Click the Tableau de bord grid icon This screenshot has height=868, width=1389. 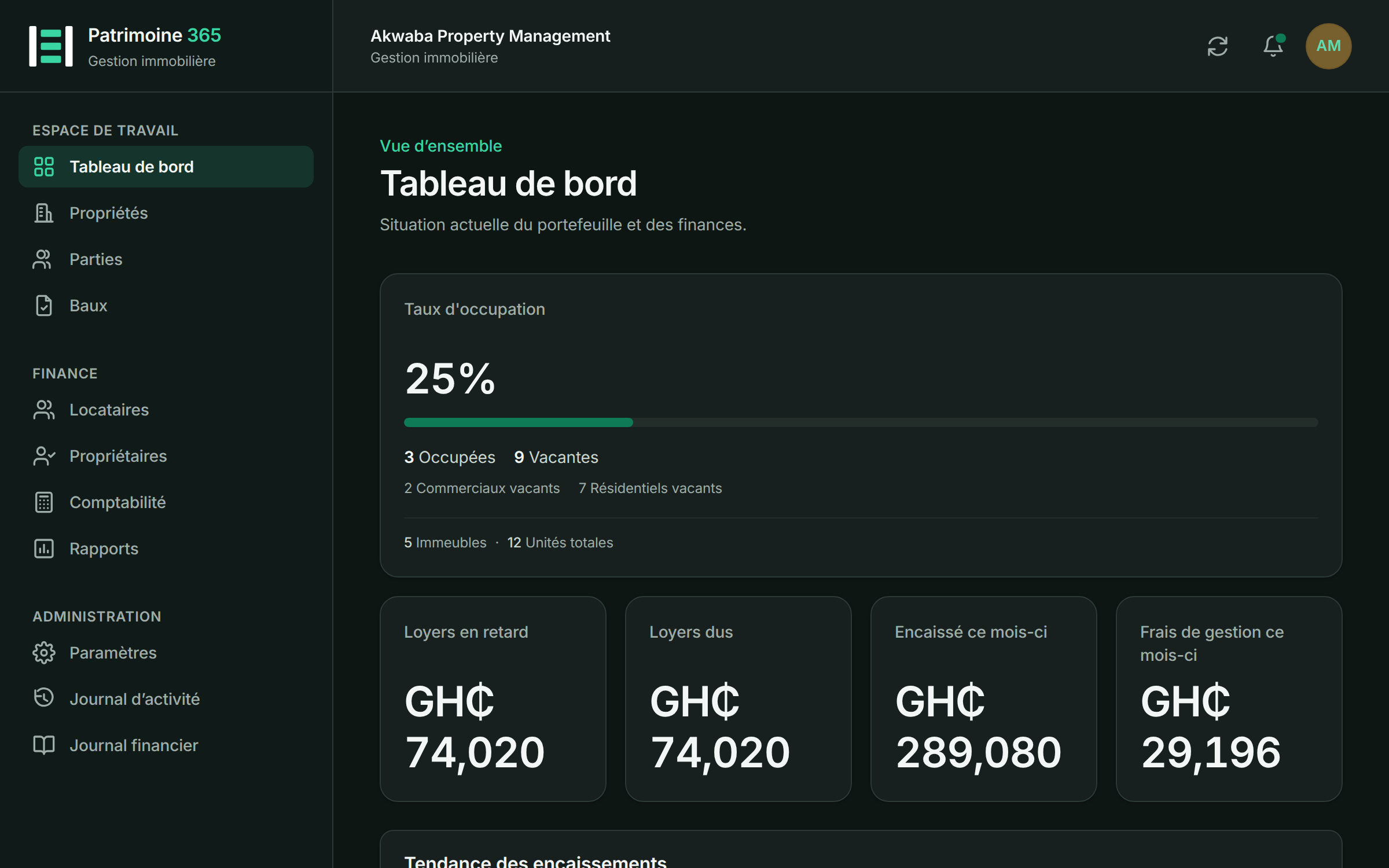tap(44, 167)
